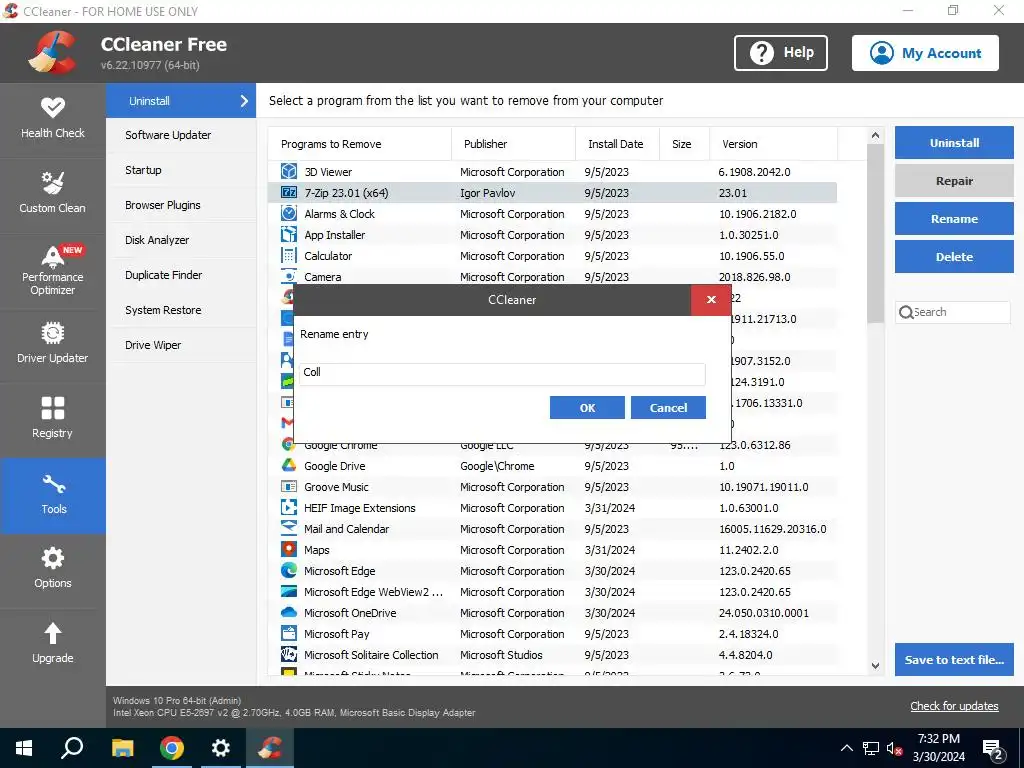
Task: Open the Driver Updater section
Action: pos(52,344)
